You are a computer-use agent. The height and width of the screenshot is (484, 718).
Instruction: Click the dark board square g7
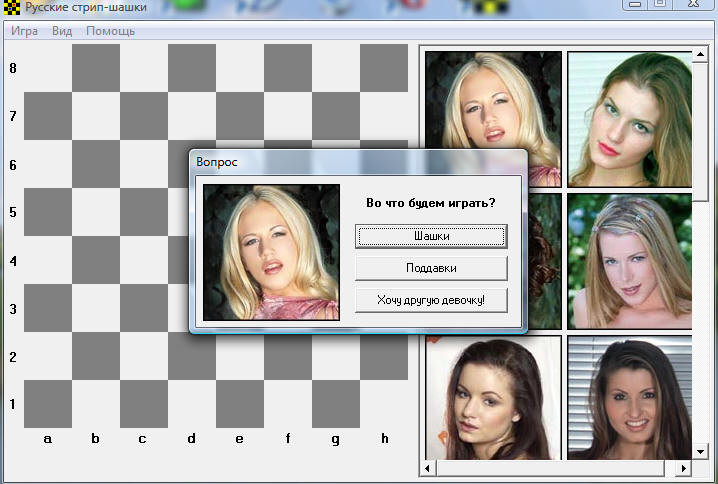point(336,116)
